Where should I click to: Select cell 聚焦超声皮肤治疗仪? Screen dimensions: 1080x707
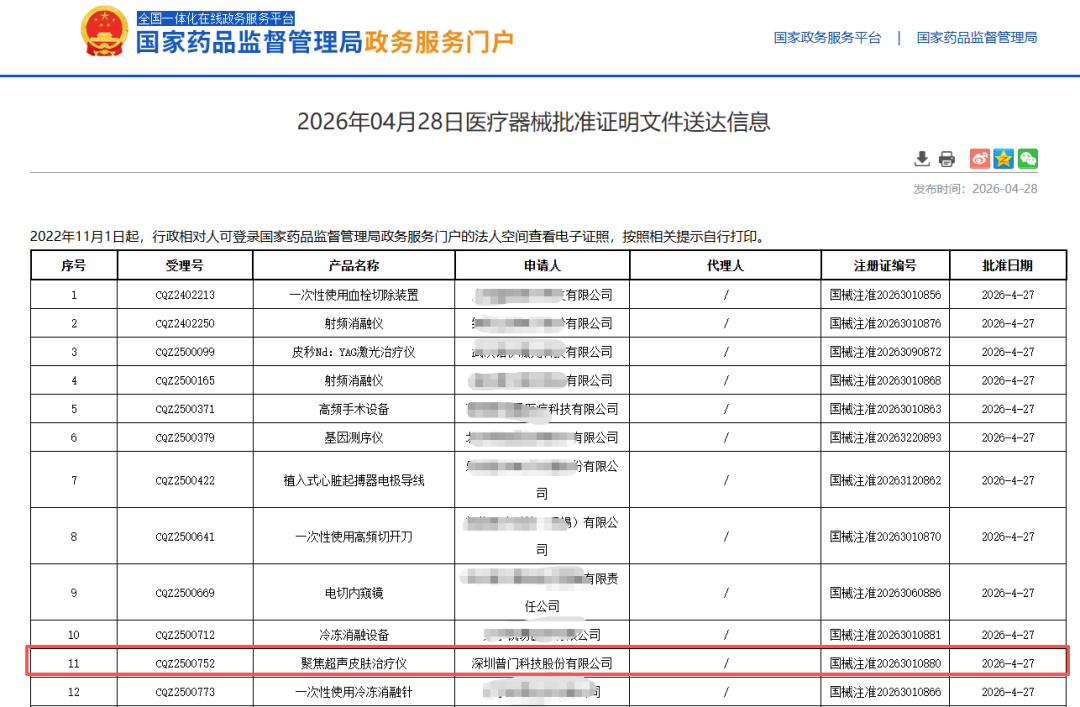(354, 664)
